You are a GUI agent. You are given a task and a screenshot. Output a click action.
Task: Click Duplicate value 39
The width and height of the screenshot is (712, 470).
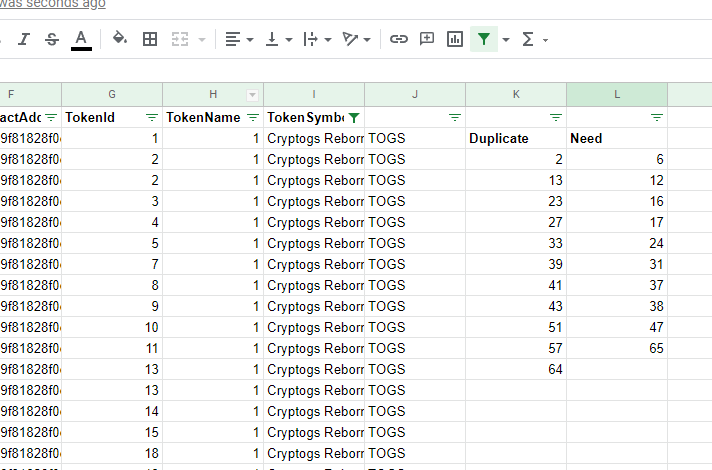pyautogui.click(x=516, y=264)
